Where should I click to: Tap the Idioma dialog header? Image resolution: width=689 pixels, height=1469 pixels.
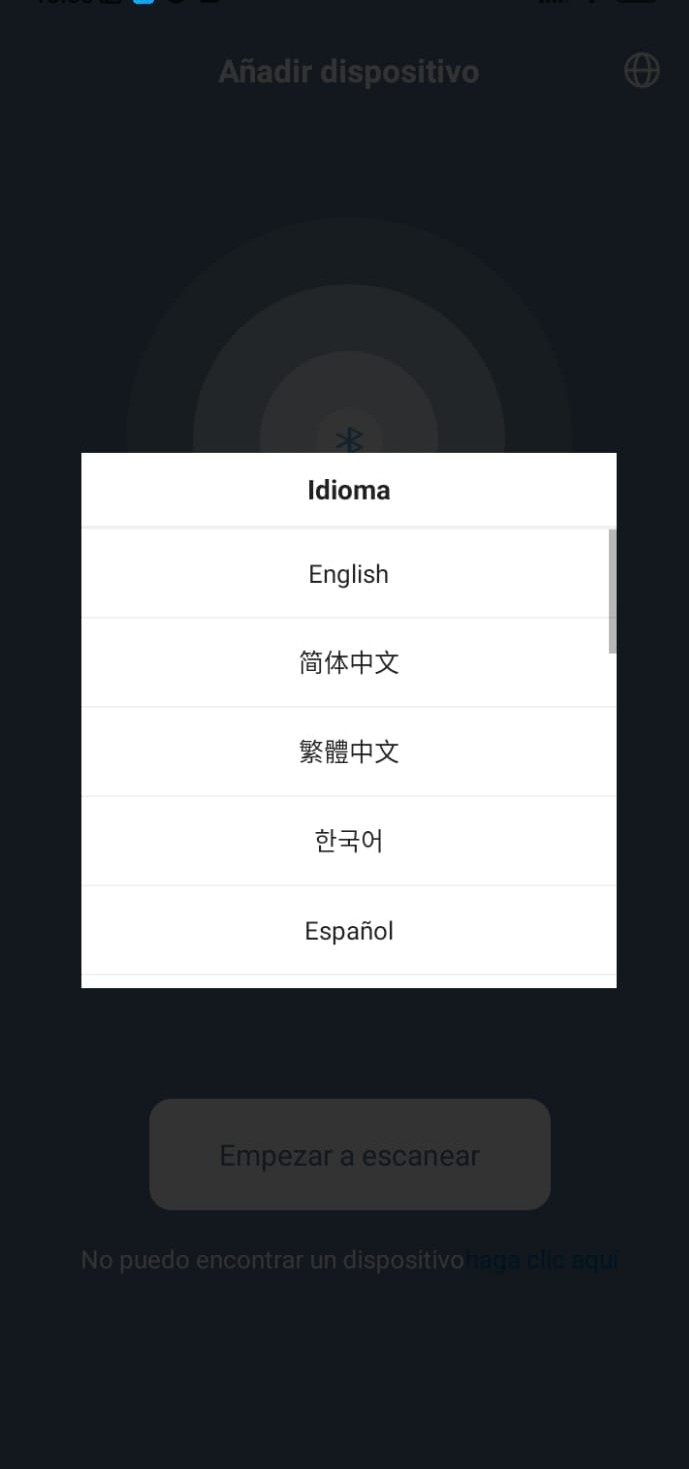point(348,490)
